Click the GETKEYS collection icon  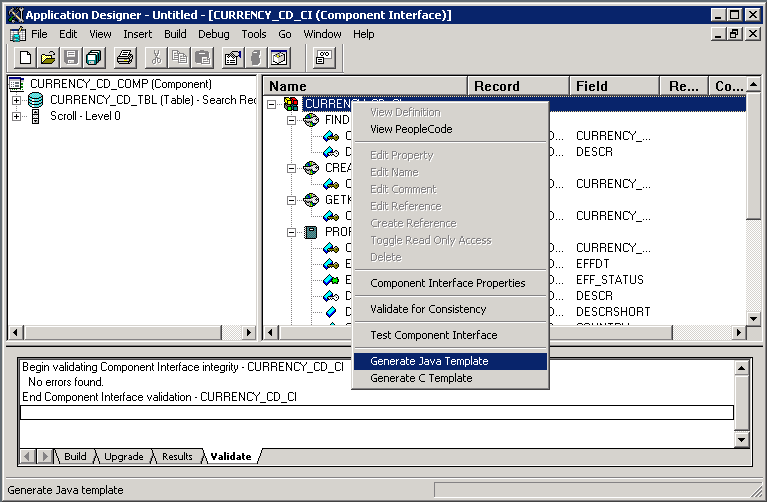(311, 200)
